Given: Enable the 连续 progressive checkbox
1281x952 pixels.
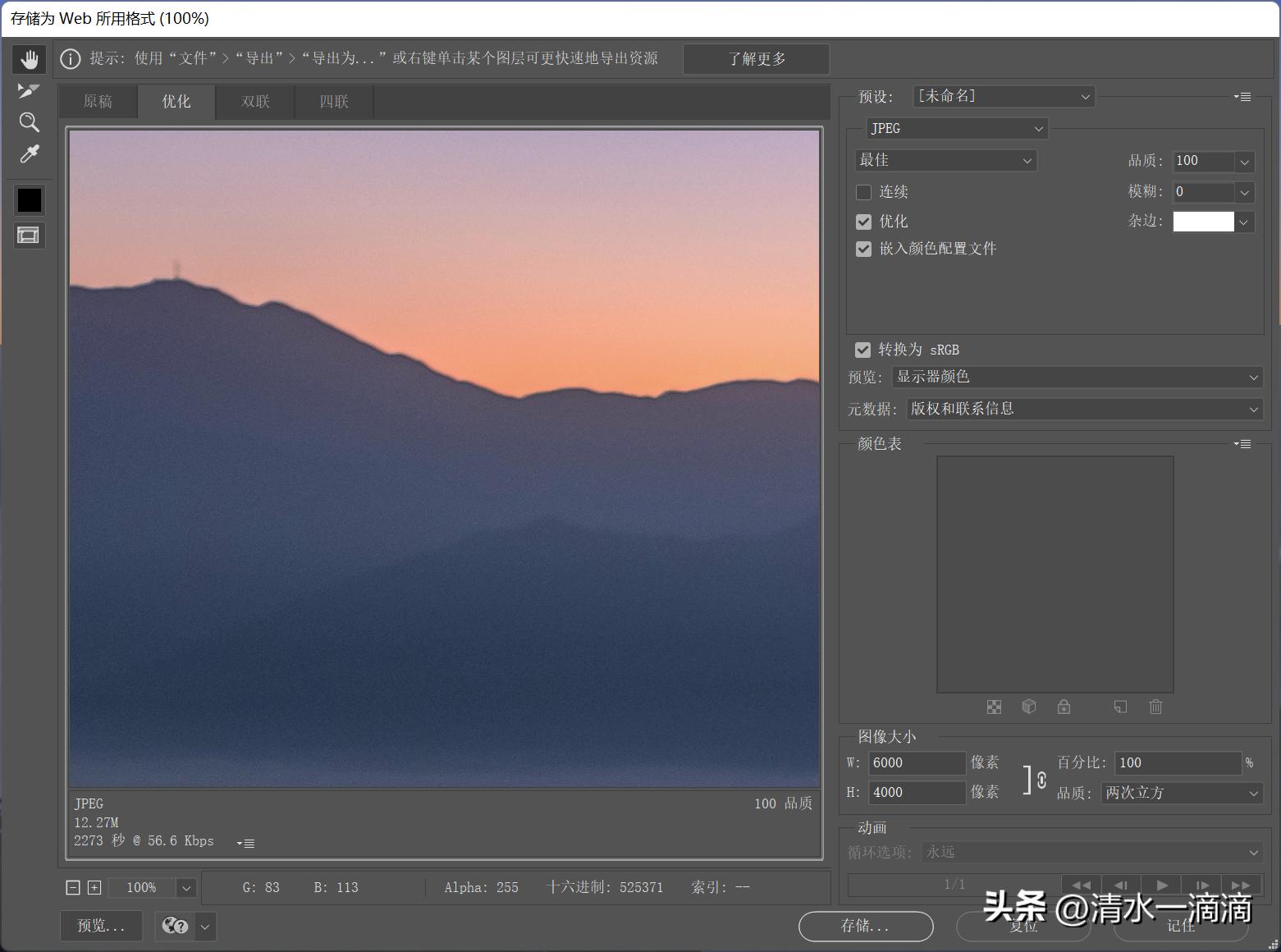Looking at the screenshot, I should 863,192.
